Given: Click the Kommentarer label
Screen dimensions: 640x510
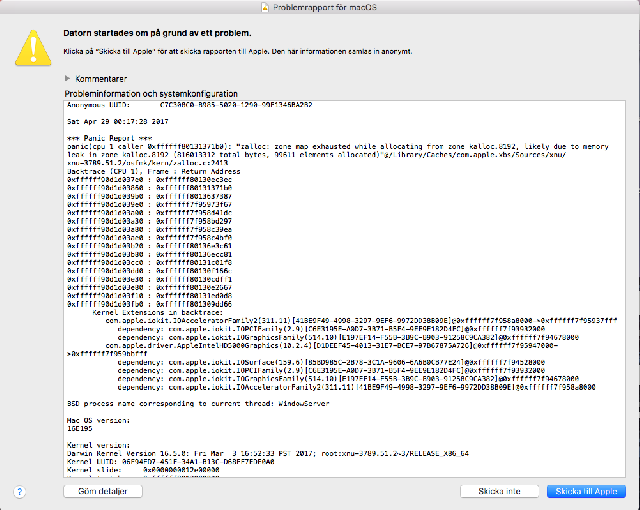Looking at the screenshot, I should pos(100,77).
